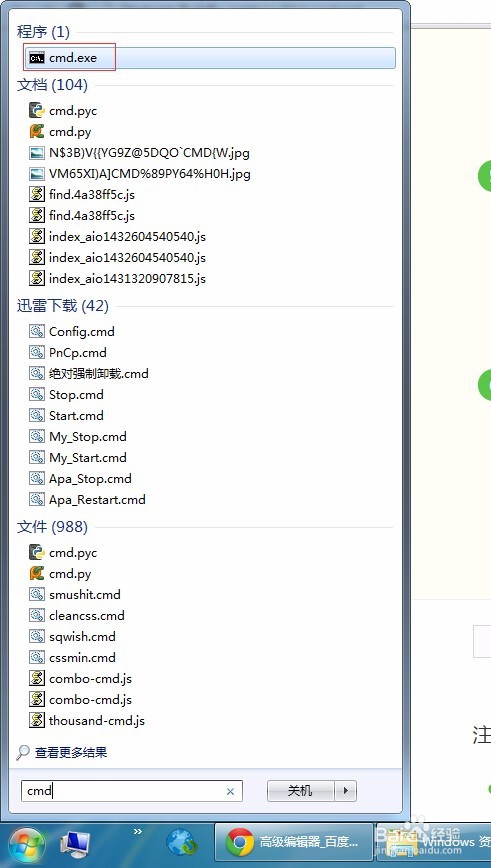Click the Python icon beside cmd.pyc under 文档
491x868 pixels.
[x=37, y=111]
